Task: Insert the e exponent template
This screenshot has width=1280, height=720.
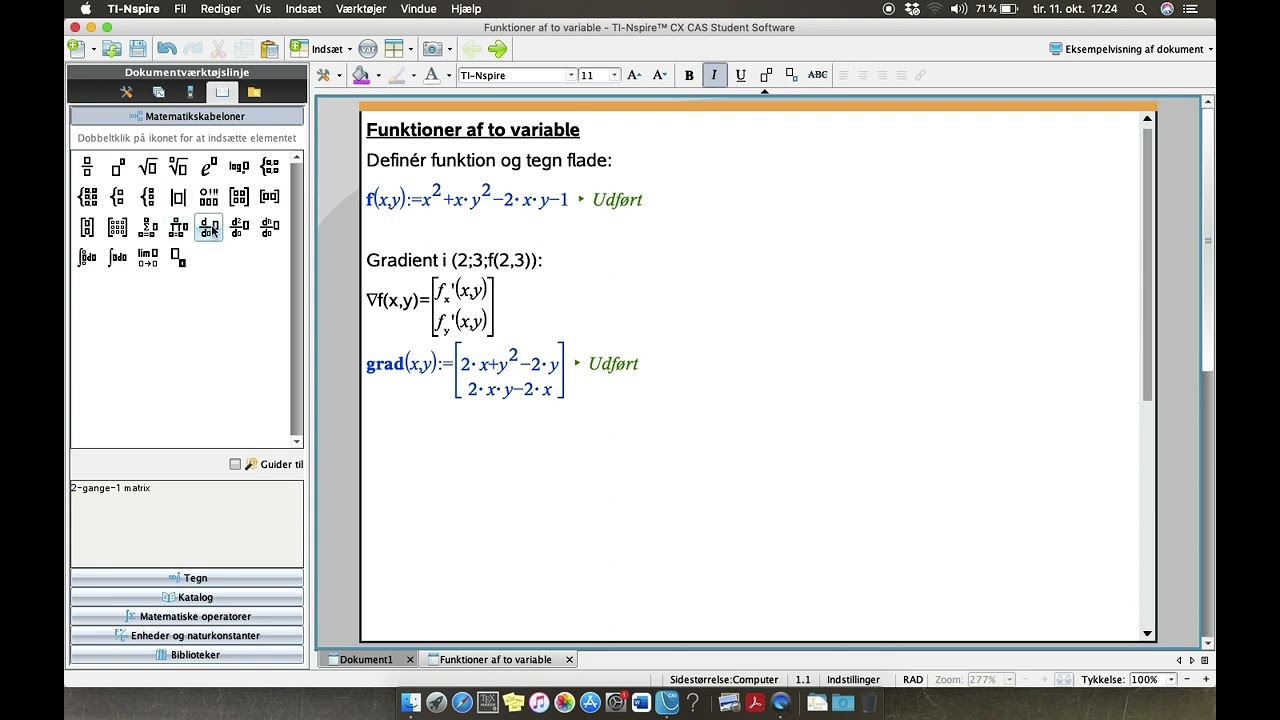Action: [x=209, y=167]
